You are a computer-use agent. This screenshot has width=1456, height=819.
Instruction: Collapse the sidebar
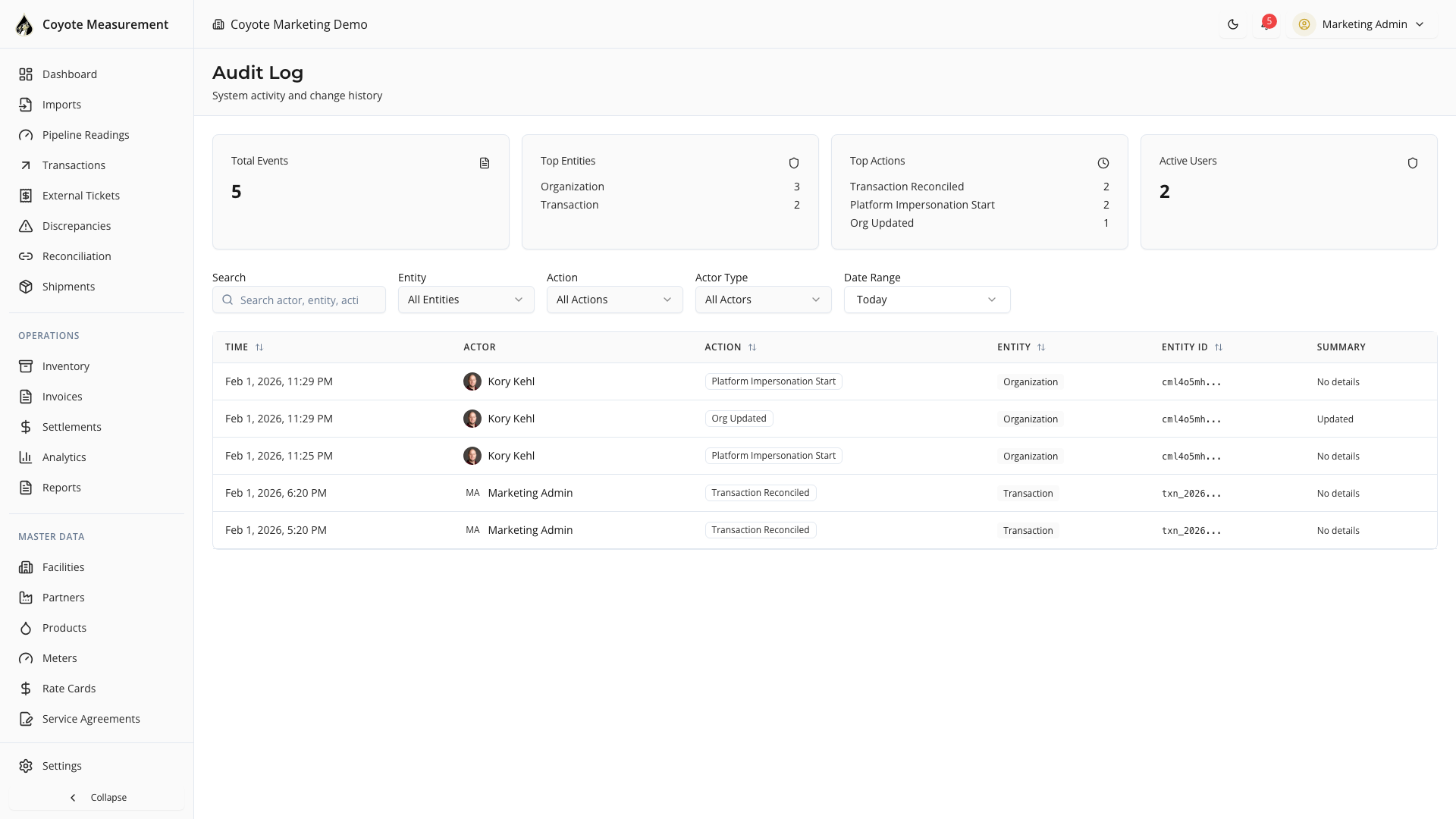pos(97,798)
